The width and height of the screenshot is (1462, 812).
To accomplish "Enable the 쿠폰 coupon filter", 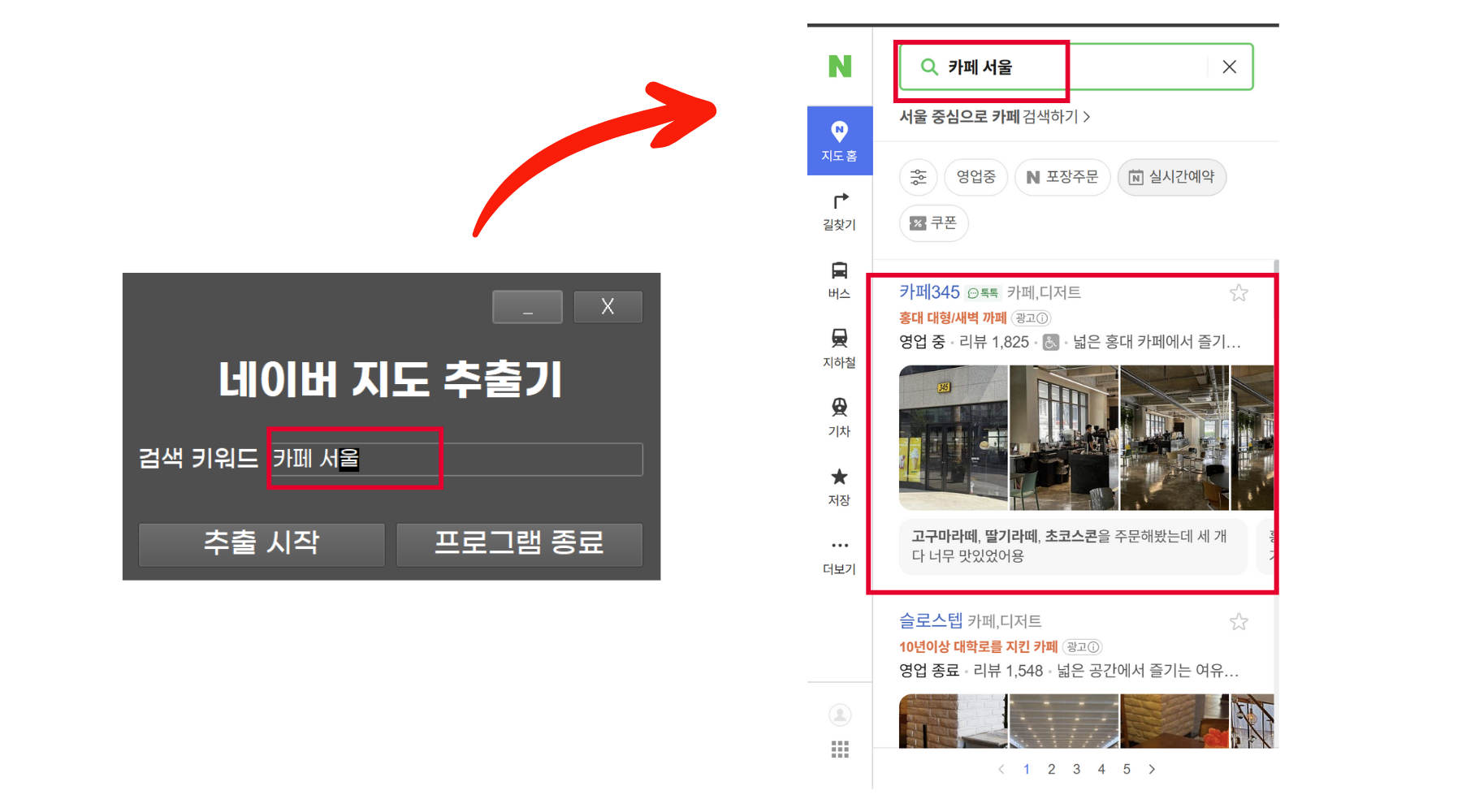I will pos(933,222).
